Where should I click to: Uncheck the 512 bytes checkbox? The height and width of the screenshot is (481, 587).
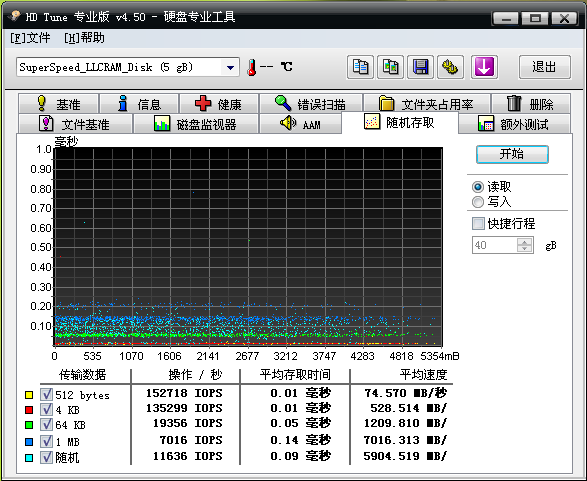(46, 395)
